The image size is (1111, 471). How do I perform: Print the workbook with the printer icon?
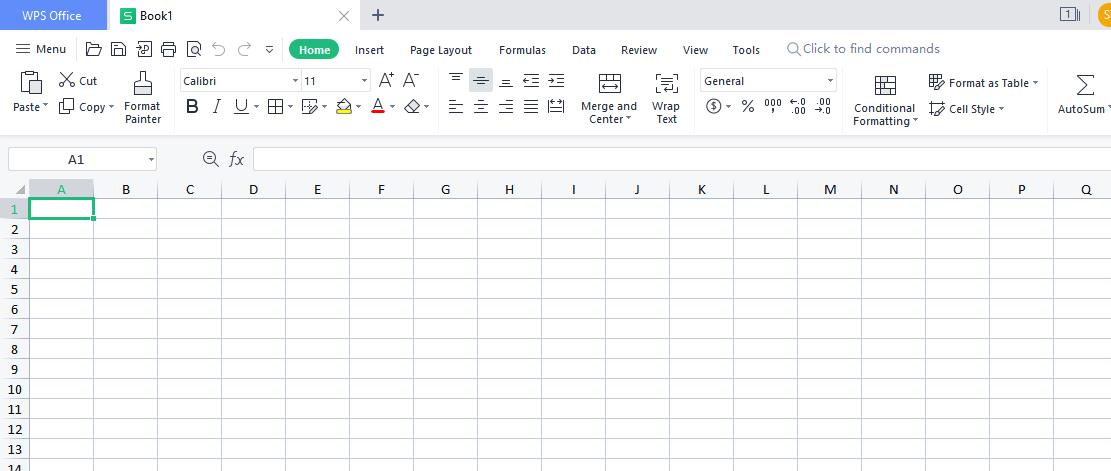pos(169,49)
